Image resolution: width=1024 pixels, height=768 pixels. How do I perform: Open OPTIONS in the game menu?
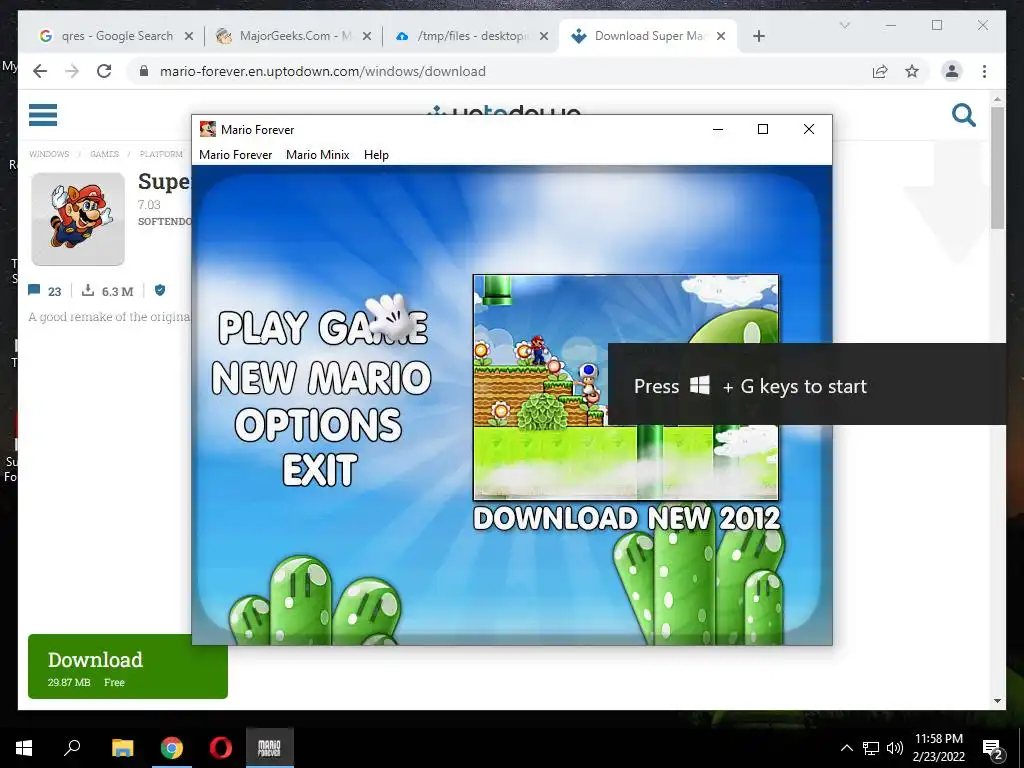(x=318, y=425)
